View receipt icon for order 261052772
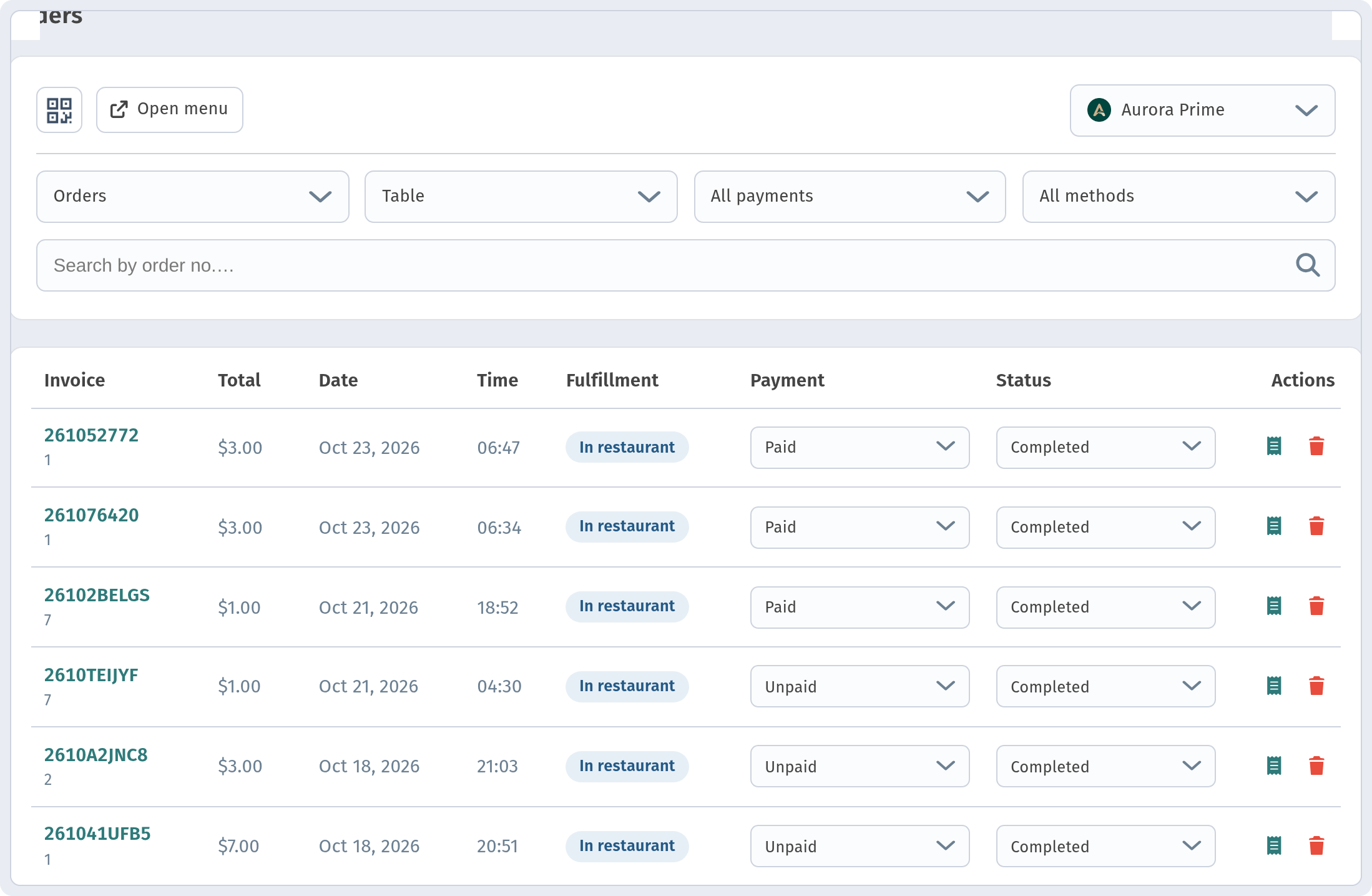 click(x=1274, y=446)
